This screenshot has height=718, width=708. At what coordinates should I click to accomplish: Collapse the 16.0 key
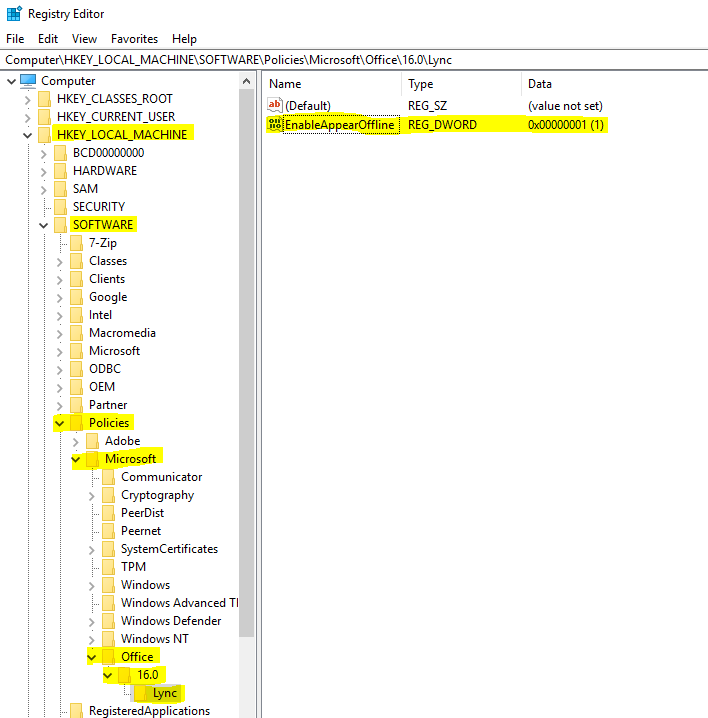coord(108,675)
